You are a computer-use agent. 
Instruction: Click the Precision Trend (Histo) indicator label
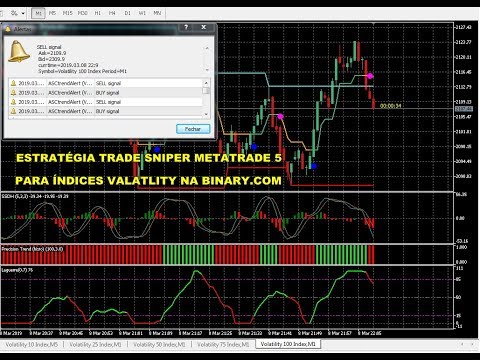(x=32, y=249)
